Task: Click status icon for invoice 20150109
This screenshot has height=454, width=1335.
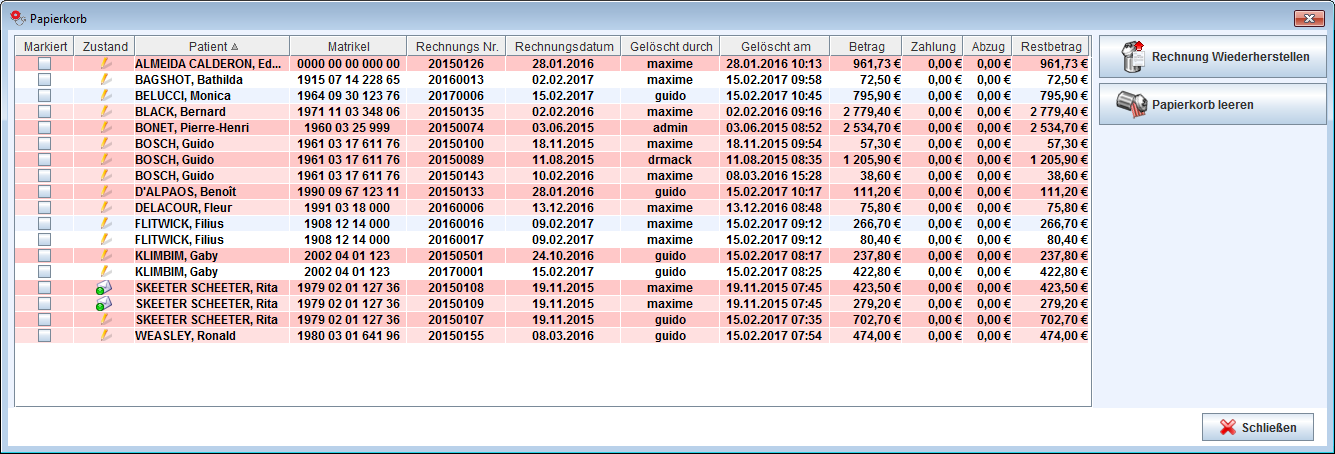Action: (x=104, y=304)
